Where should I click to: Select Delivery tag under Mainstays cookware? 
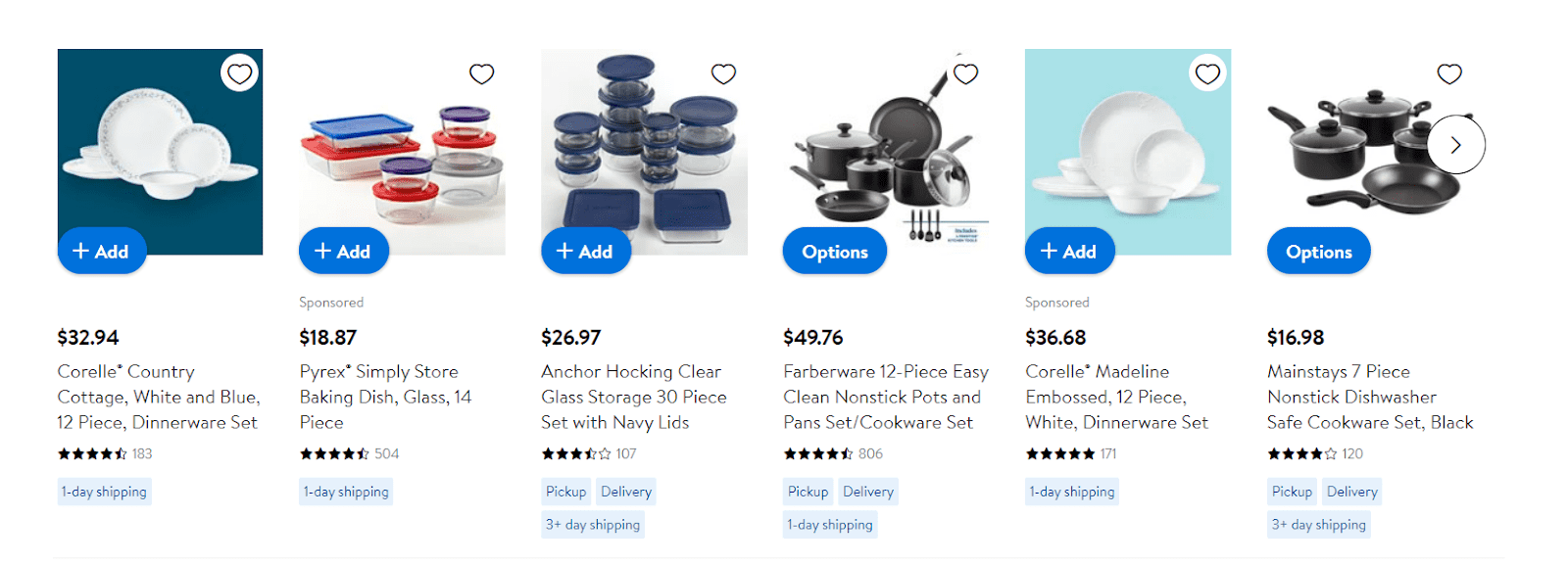click(1352, 492)
